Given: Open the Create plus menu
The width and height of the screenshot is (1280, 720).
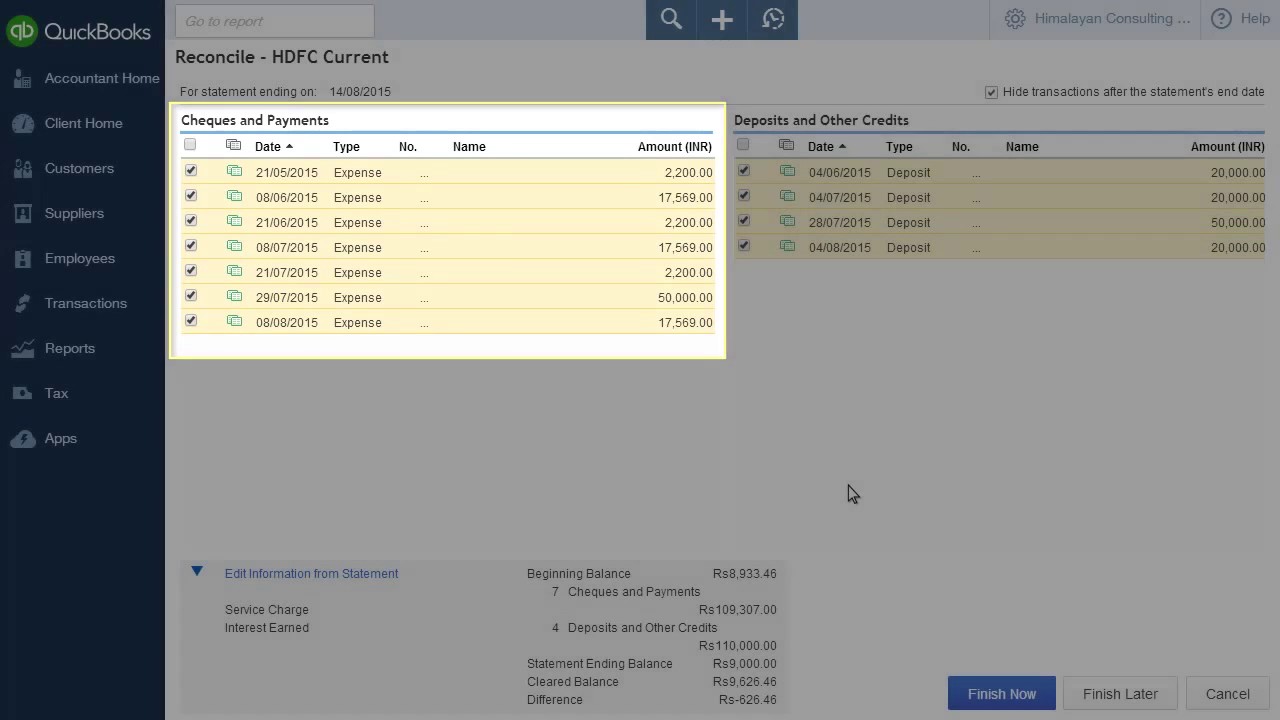Looking at the screenshot, I should pos(722,19).
